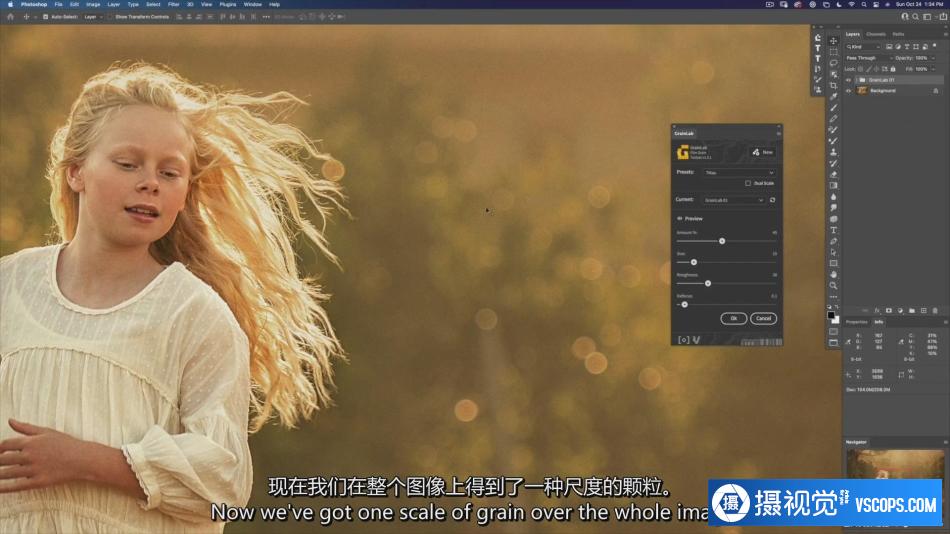950x534 pixels.
Task: Open the File menu
Action: pos(58,4)
